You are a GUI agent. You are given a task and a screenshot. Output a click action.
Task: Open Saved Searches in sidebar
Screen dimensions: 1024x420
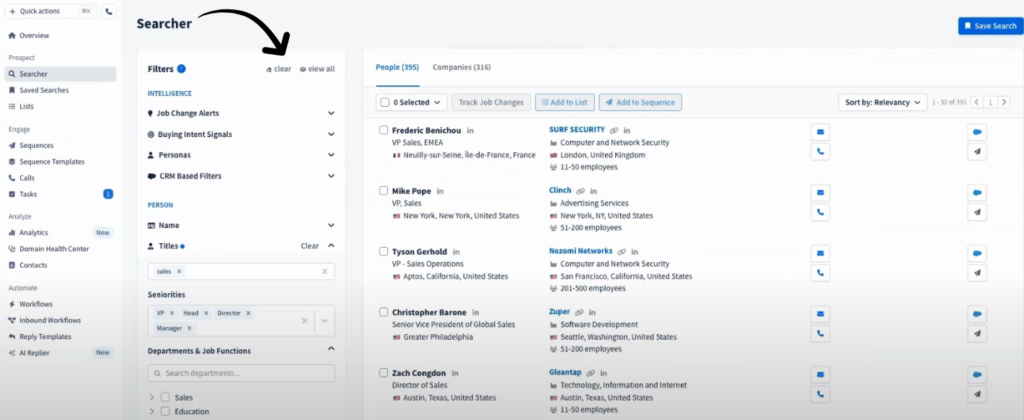click(44, 90)
